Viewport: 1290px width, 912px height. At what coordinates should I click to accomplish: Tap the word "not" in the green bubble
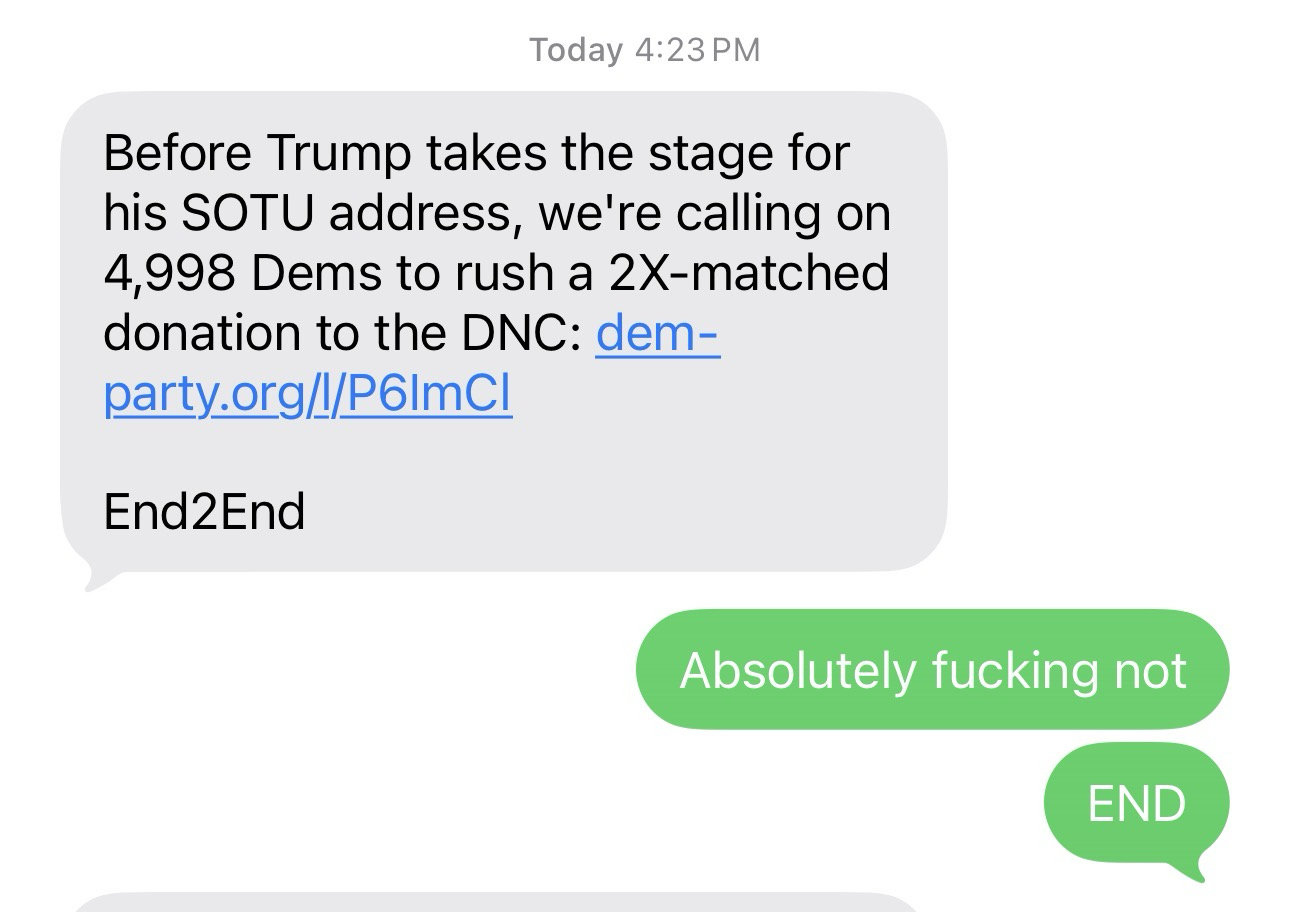(1150, 669)
